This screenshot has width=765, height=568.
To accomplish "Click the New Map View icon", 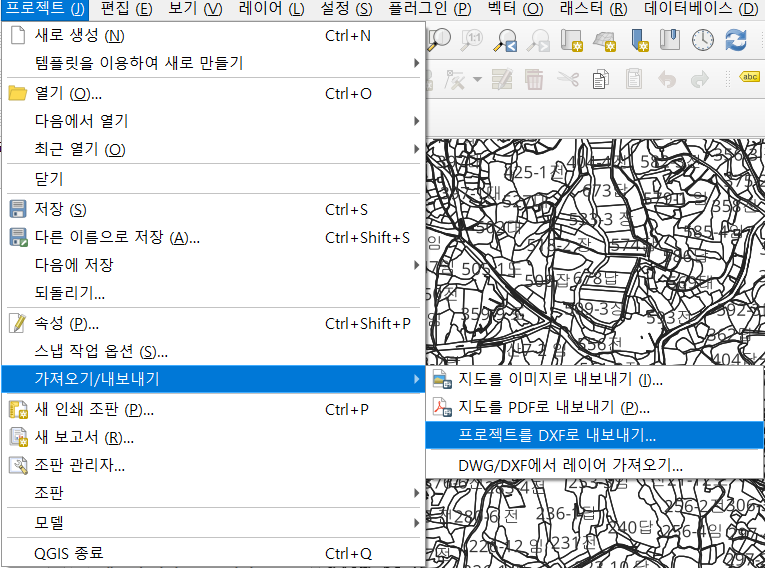I will click(571, 40).
